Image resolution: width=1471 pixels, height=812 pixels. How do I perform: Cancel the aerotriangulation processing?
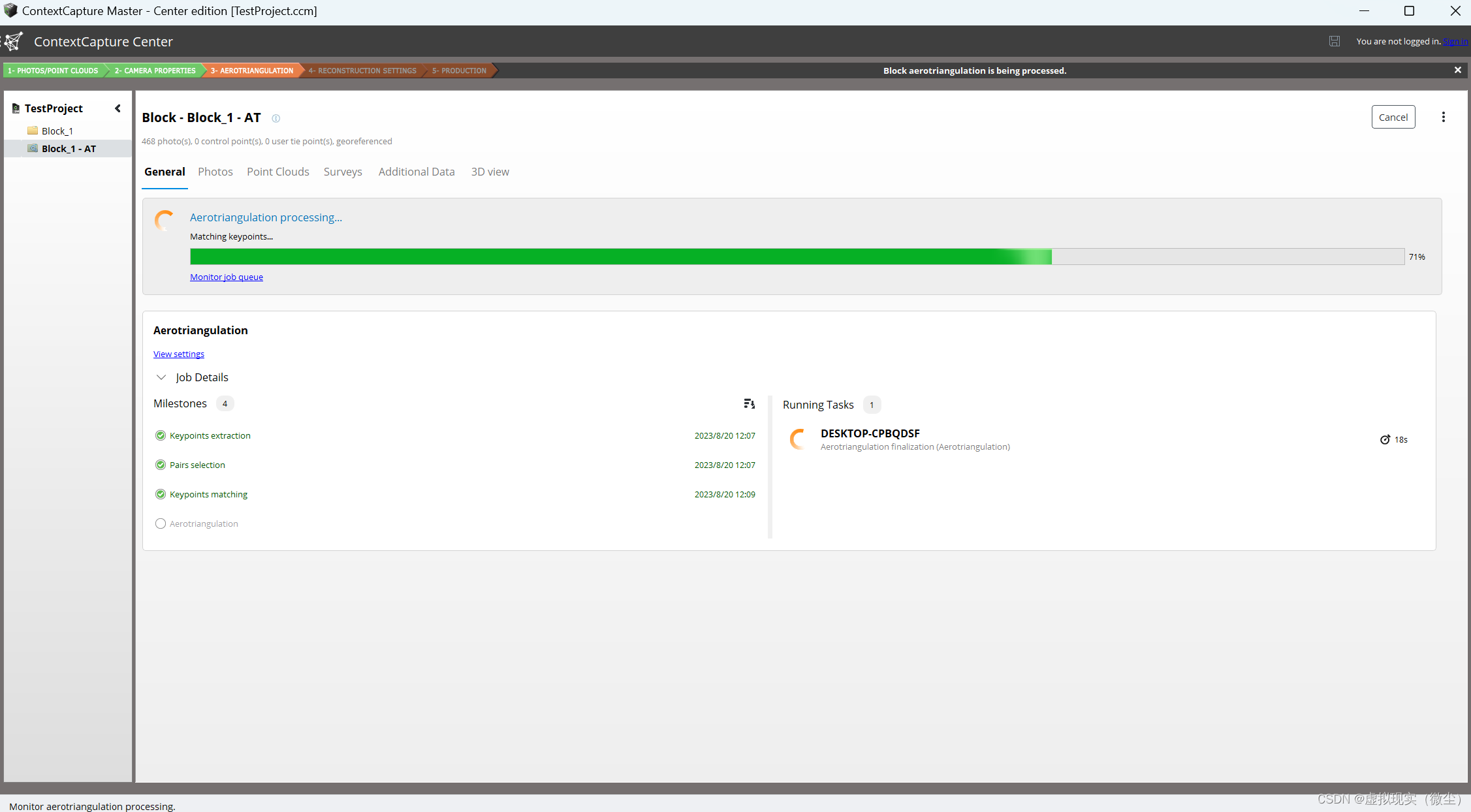1393,117
